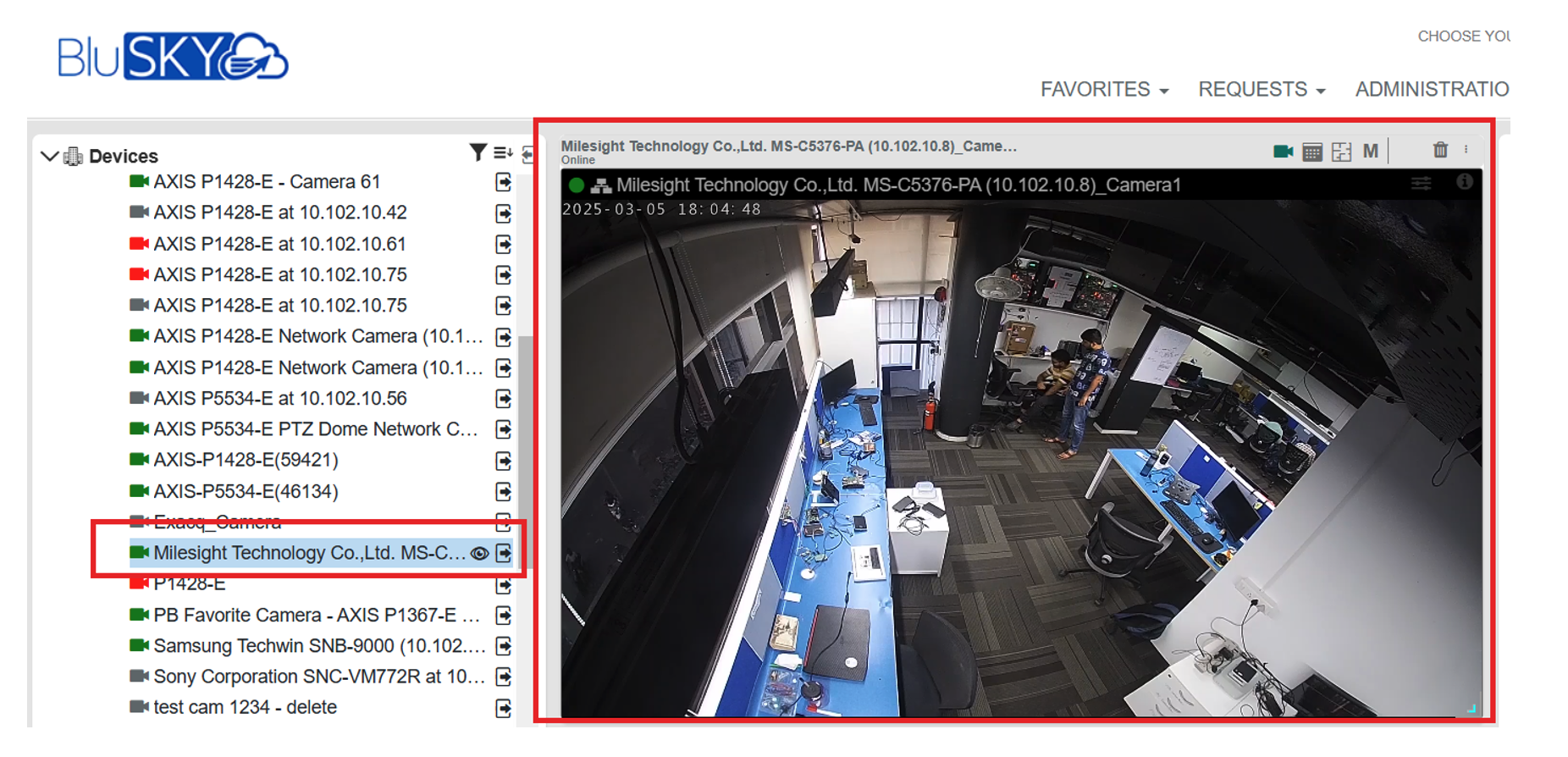Open the three-dot more options in video panel
Image resolution: width=1568 pixels, height=757 pixels.
1466,150
